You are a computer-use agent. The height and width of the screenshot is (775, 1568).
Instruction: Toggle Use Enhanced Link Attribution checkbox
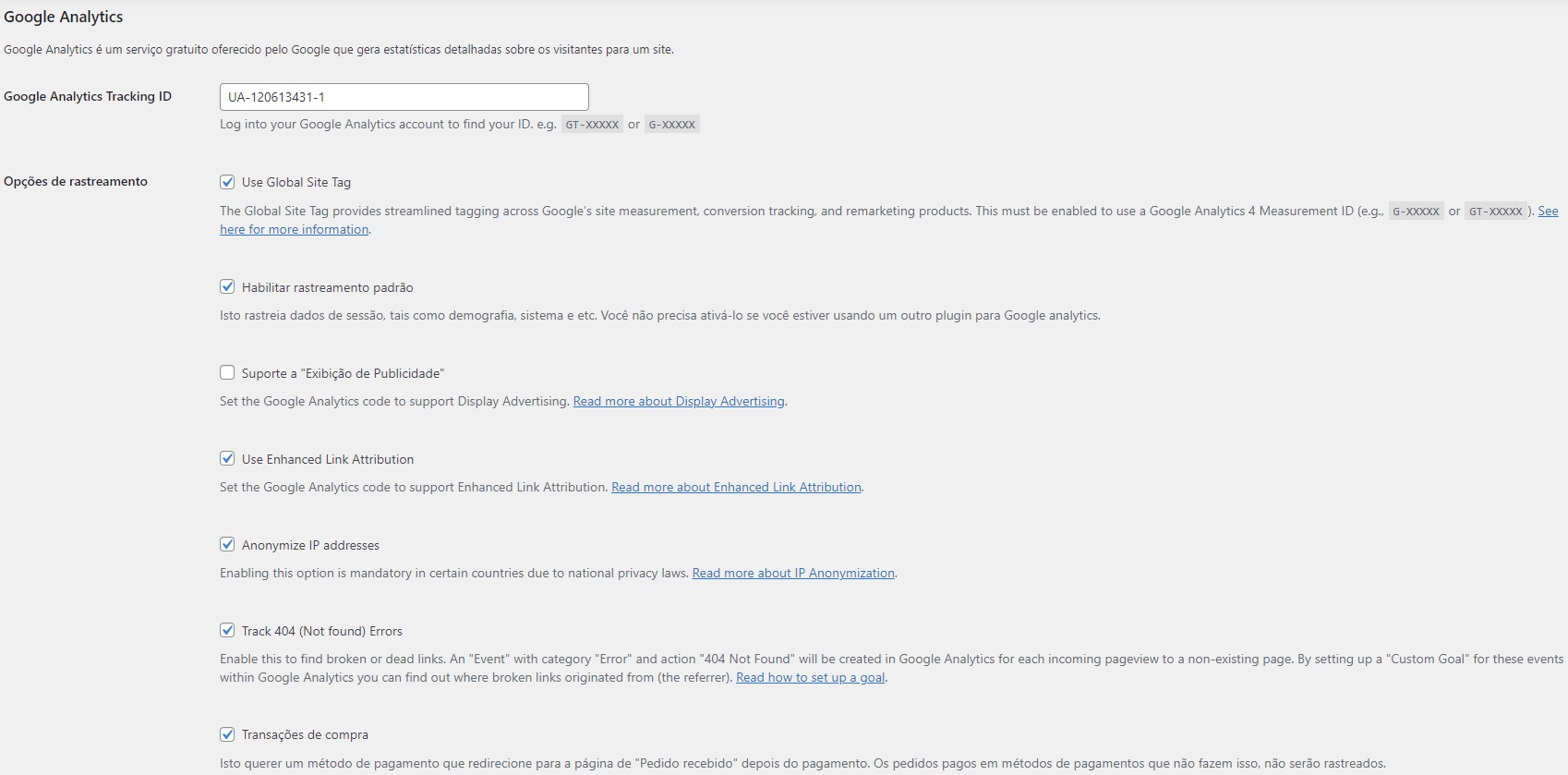click(227, 458)
